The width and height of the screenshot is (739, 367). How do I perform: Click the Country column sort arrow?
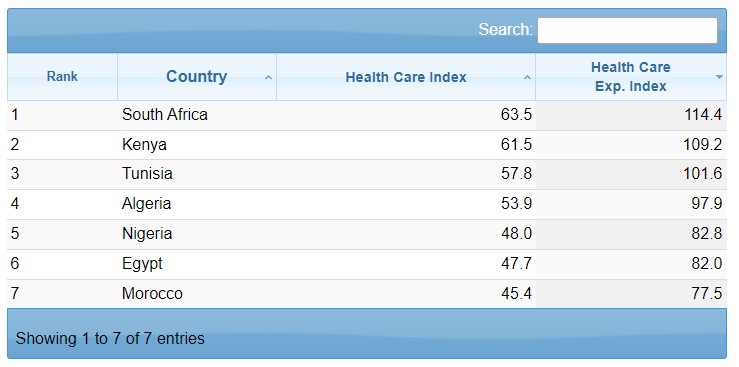click(x=268, y=77)
